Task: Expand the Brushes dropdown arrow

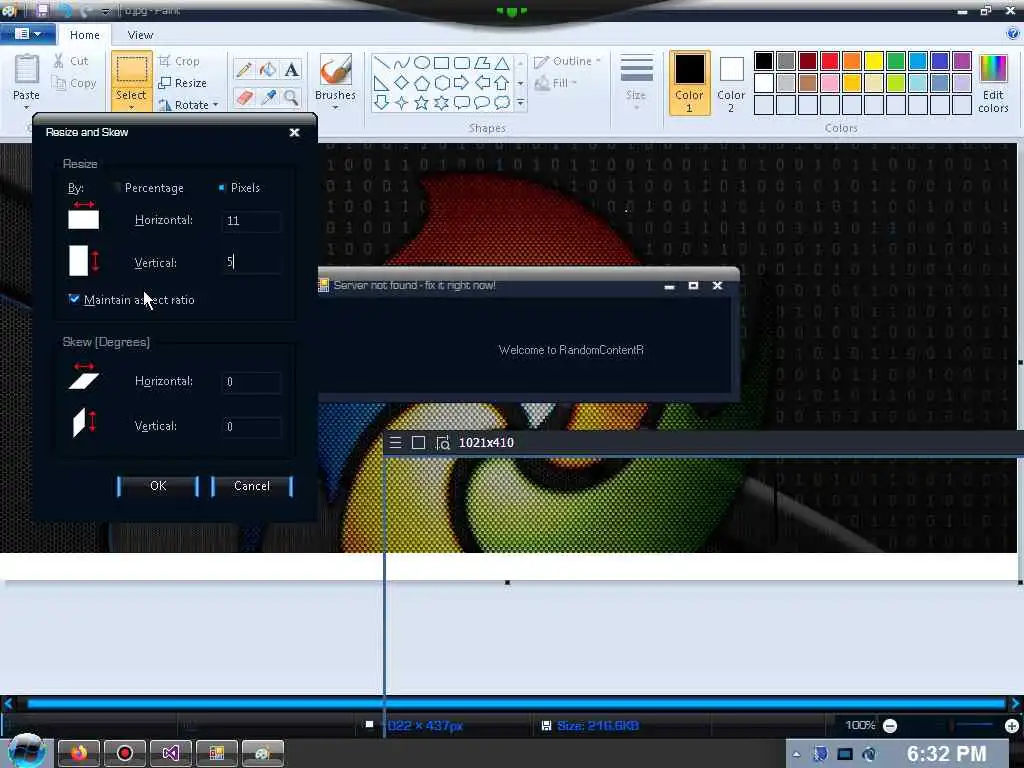Action: point(335,108)
